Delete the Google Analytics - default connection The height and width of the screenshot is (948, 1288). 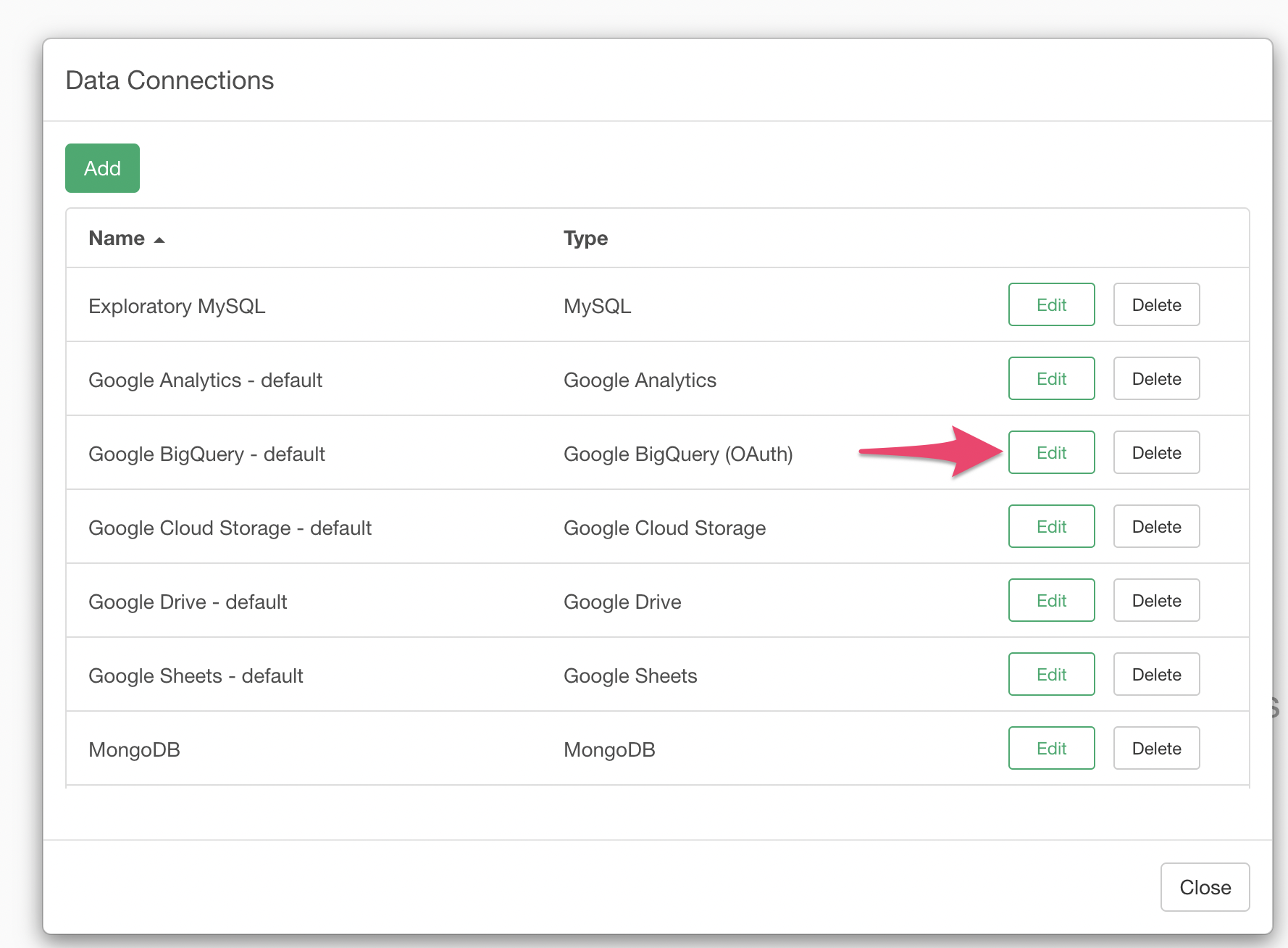click(x=1156, y=379)
